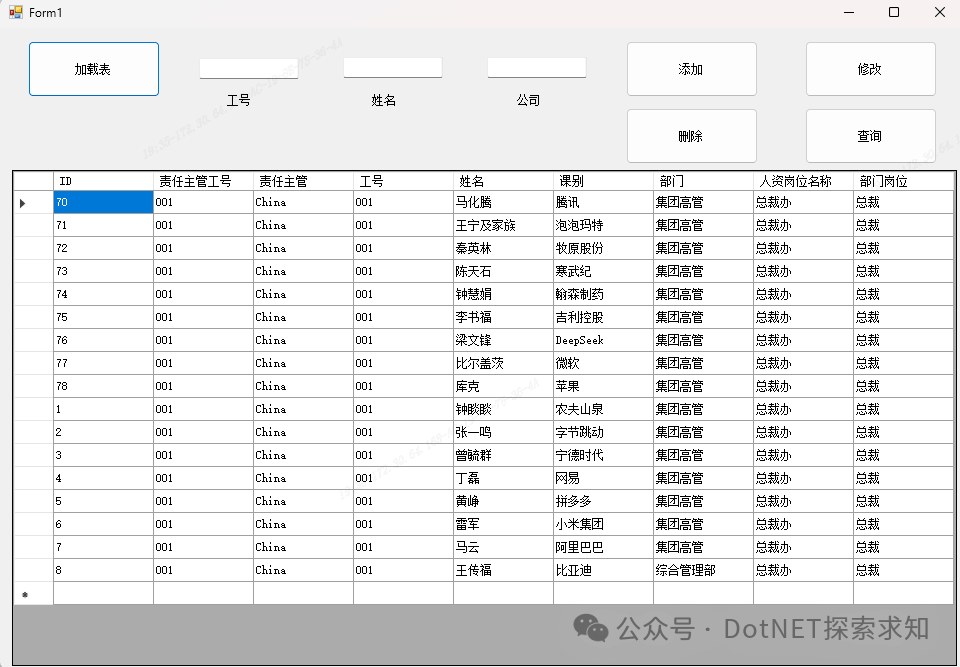Focus the 公司 text input field
Image resolution: width=960 pixels, height=667 pixels.
pyautogui.click(x=536, y=68)
